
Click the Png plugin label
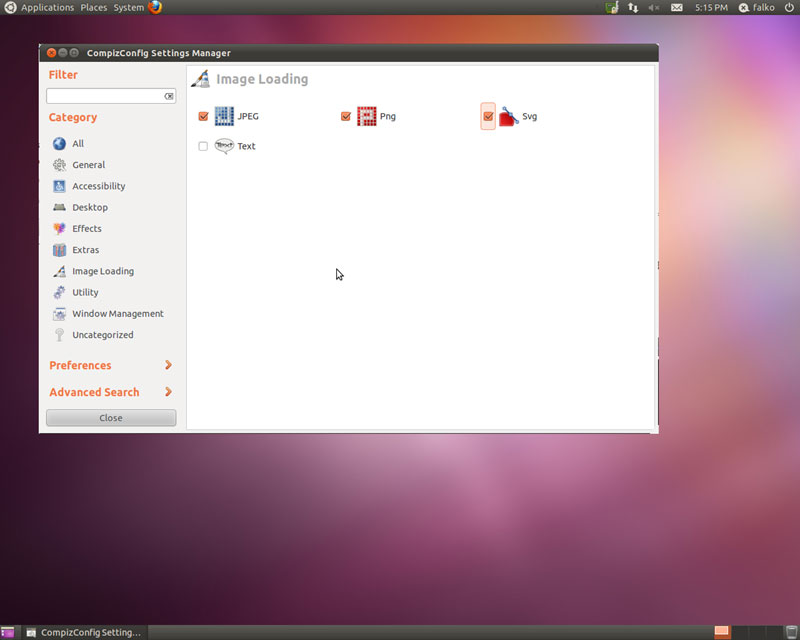point(388,116)
